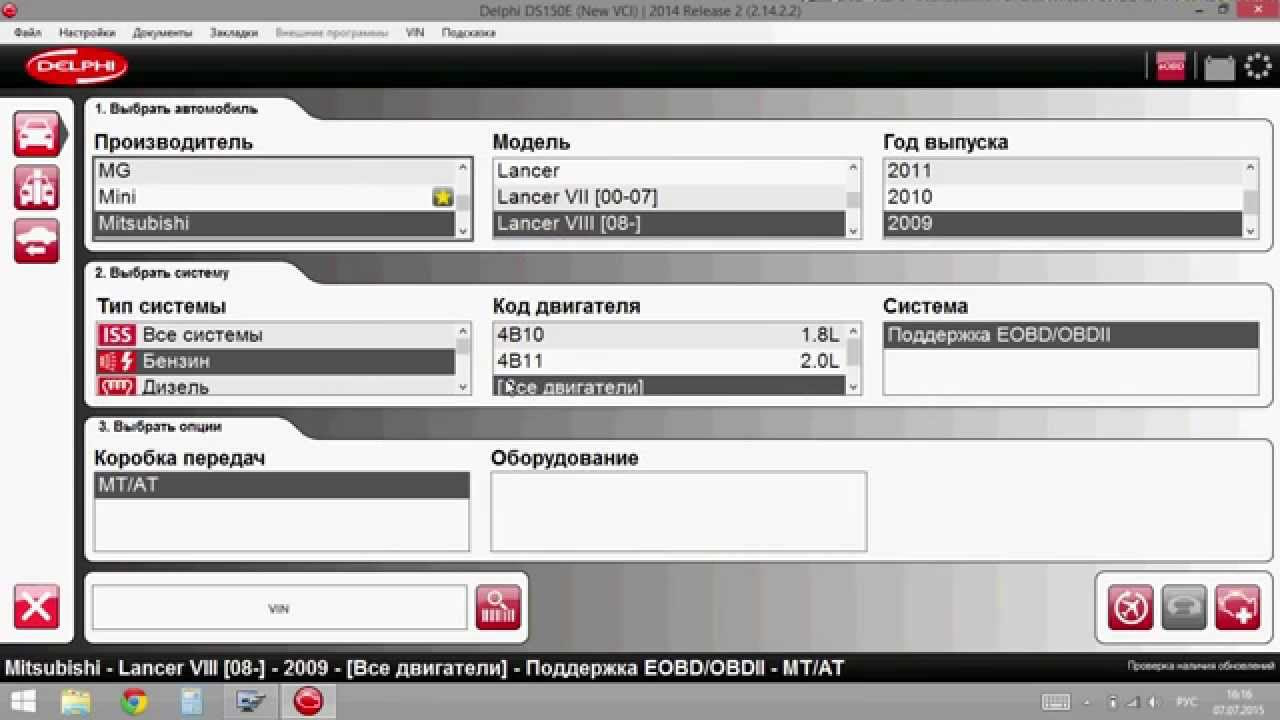Select year 2010
The height and width of the screenshot is (720, 1280).
click(1064, 197)
